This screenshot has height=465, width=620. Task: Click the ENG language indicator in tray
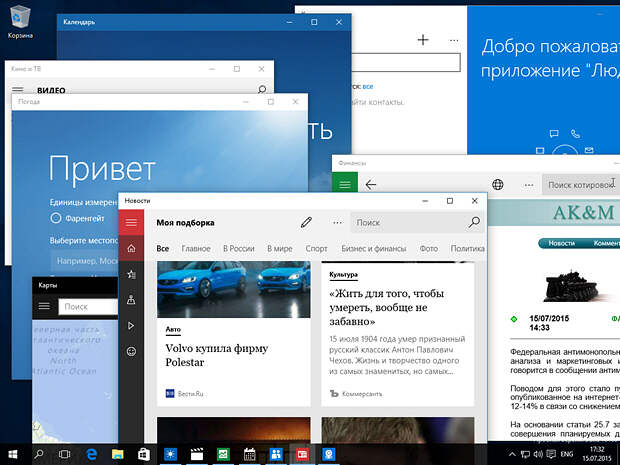(567, 454)
